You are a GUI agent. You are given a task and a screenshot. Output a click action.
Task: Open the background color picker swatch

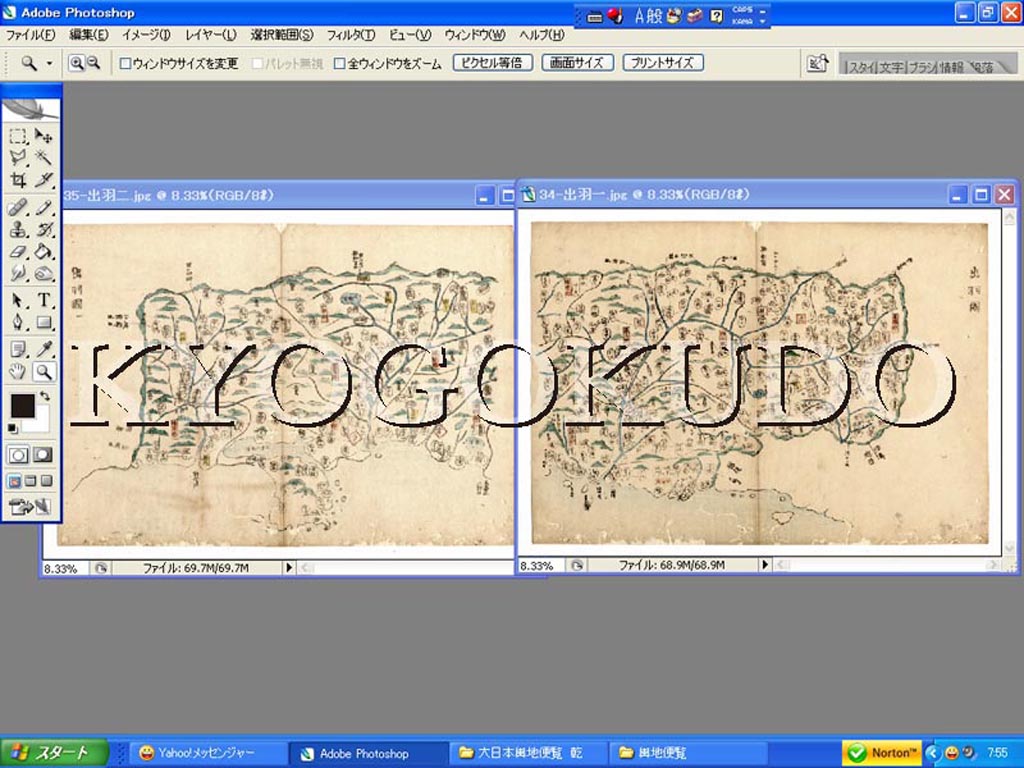coord(41,422)
